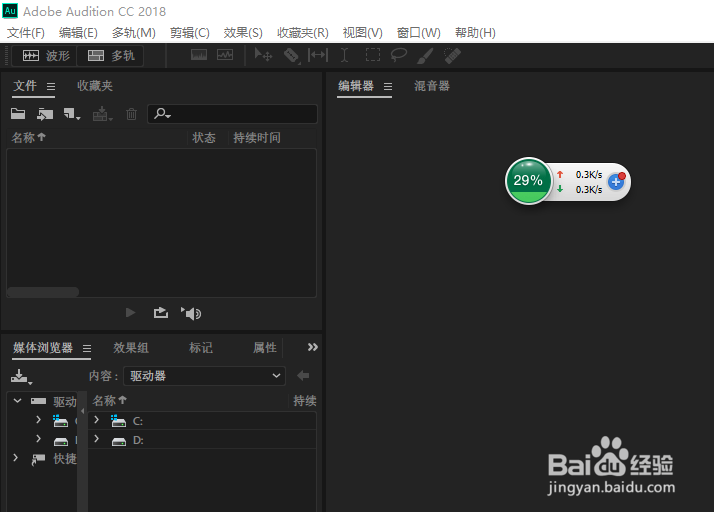Select the D: drive entry
The width and height of the screenshot is (714, 512).
tap(202, 440)
